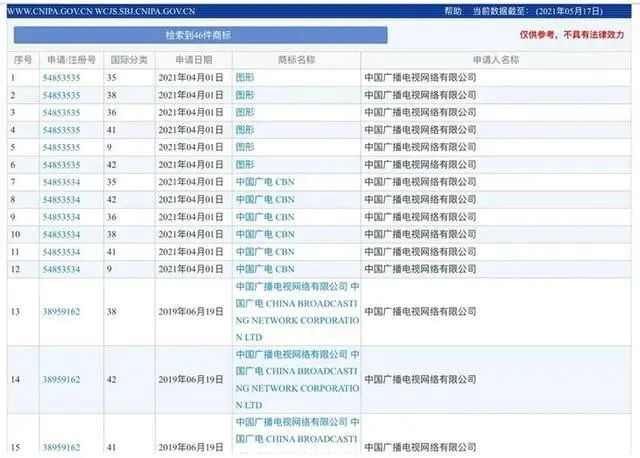
Task: Open the row 14 China Broadcasting Network trademark
Action: coord(297,380)
